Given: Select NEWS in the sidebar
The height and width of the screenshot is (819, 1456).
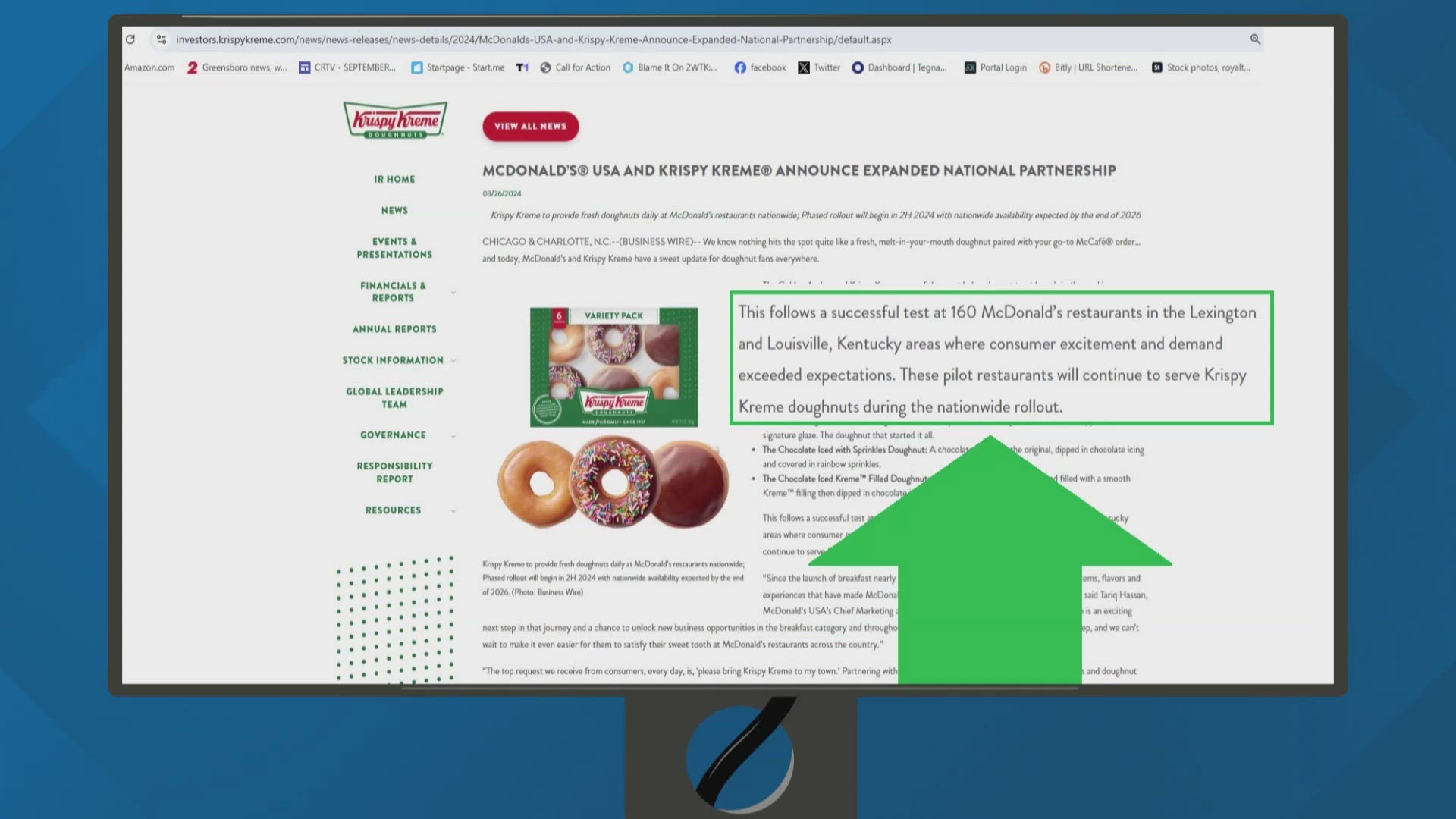Looking at the screenshot, I should pos(394,210).
